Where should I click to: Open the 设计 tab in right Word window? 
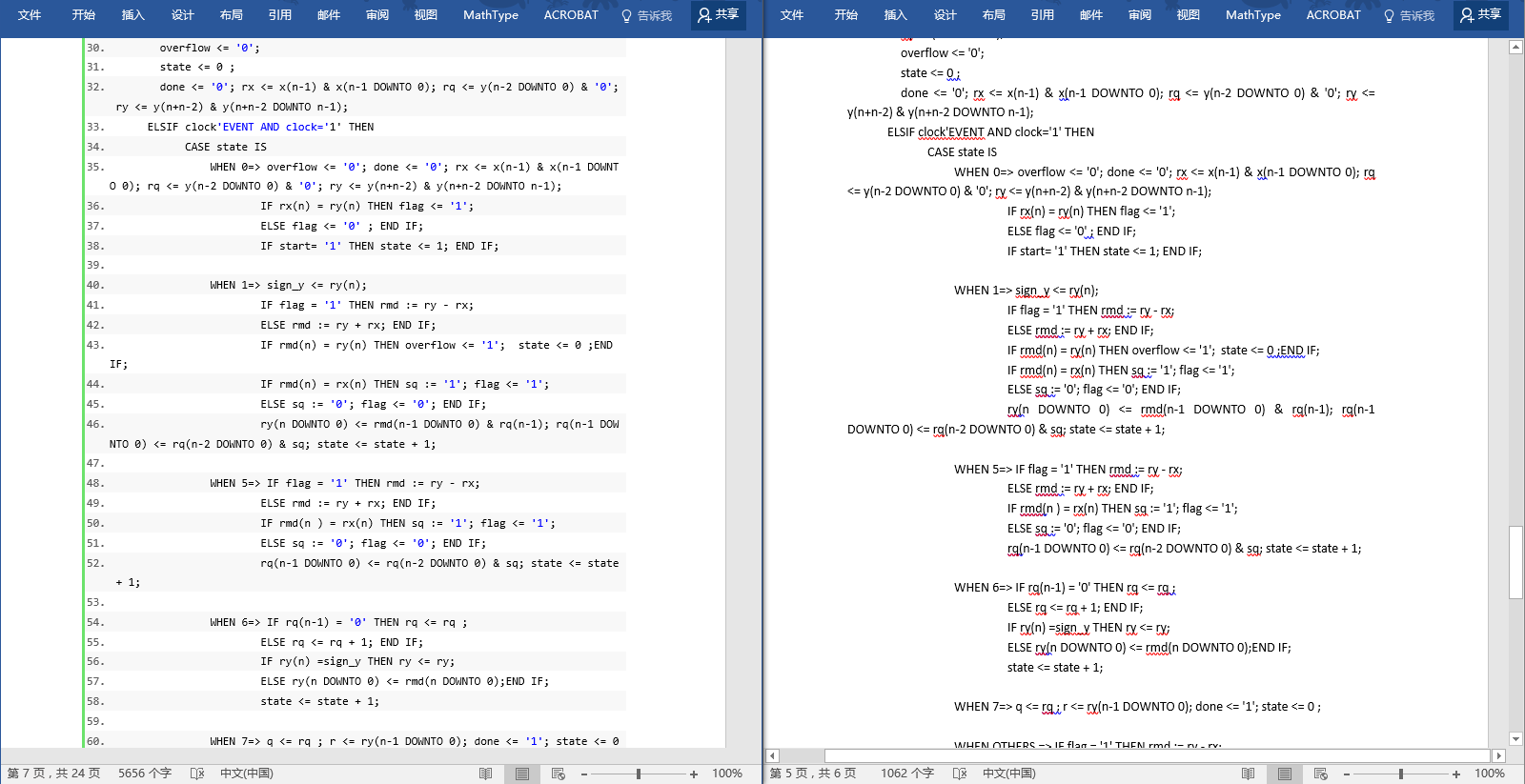(x=945, y=15)
